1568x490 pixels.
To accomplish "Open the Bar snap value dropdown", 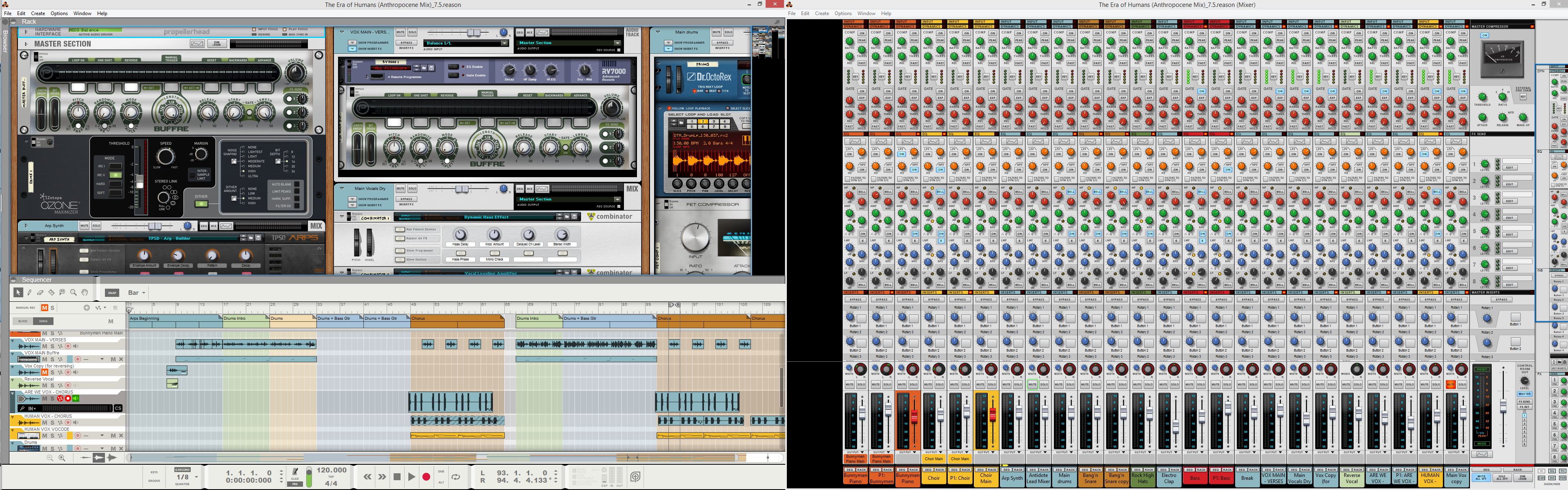I will (x=138, y=293).
